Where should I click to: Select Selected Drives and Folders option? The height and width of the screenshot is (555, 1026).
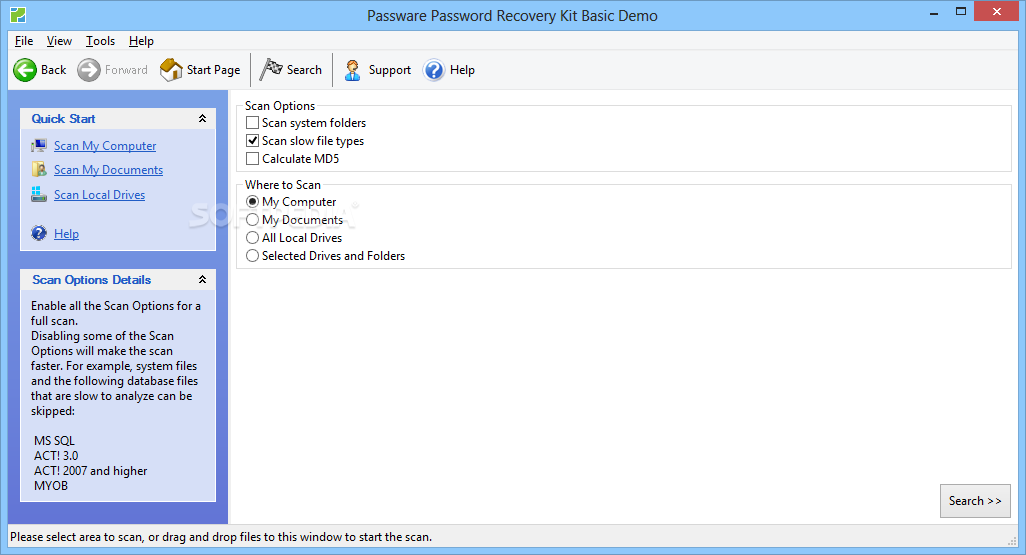coord(253,256)
